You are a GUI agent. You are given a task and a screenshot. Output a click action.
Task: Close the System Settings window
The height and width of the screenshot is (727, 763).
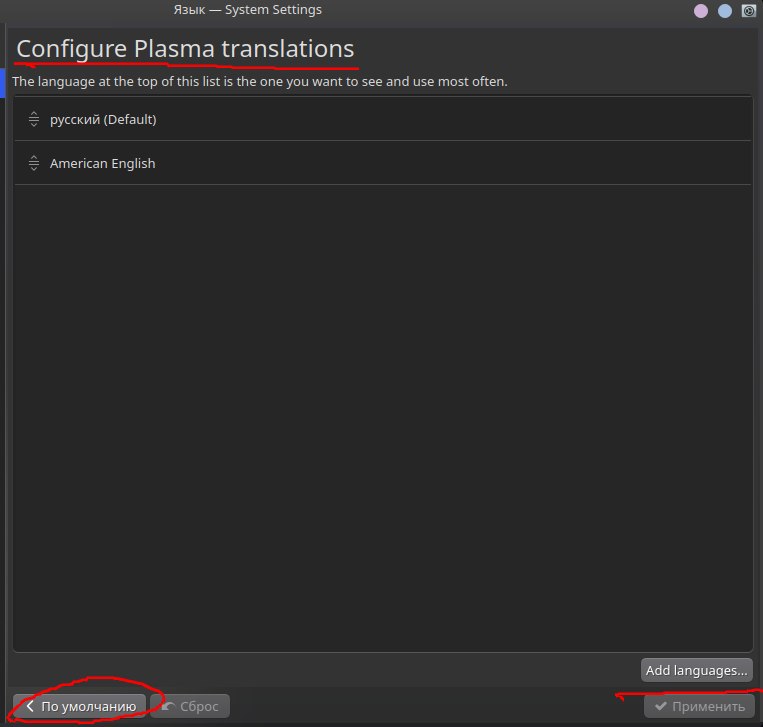coord(748,11)
